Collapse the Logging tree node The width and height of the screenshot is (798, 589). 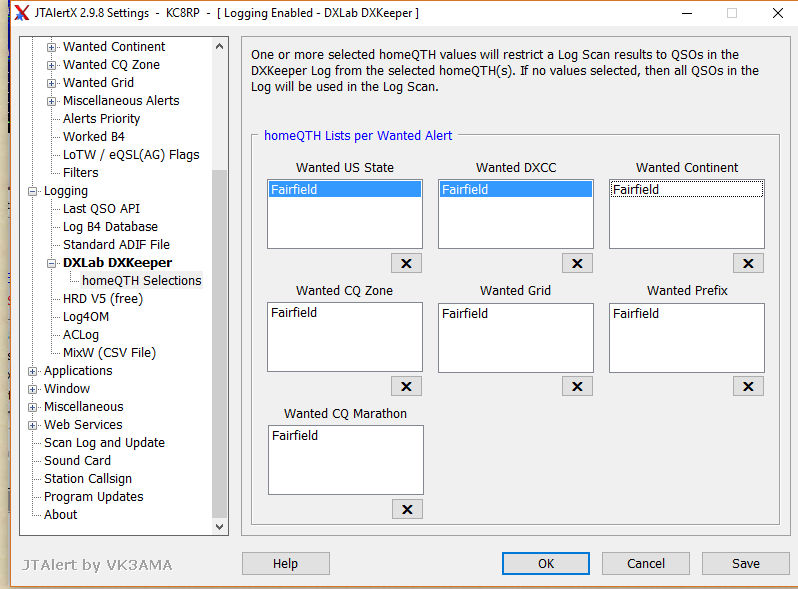pyautogui.click(x=33, y=191)
